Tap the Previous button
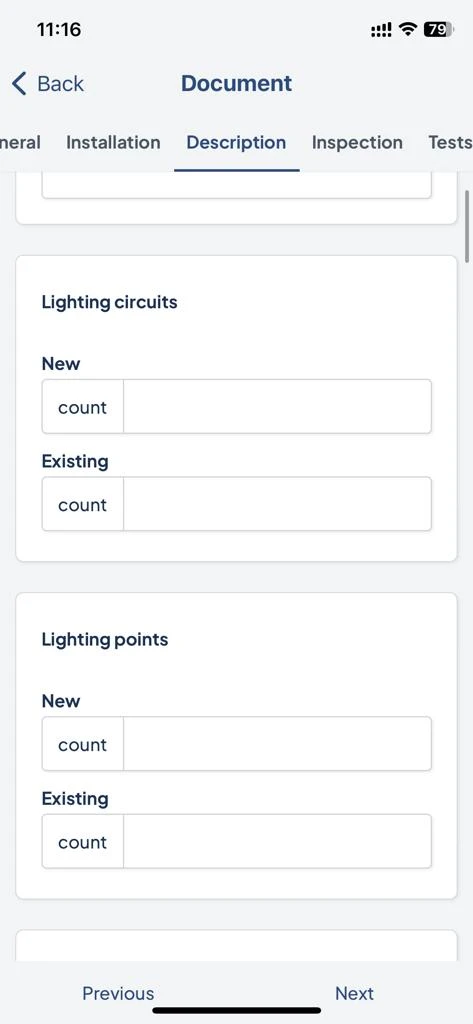The image size is (473, 1024). click(118, 993)
